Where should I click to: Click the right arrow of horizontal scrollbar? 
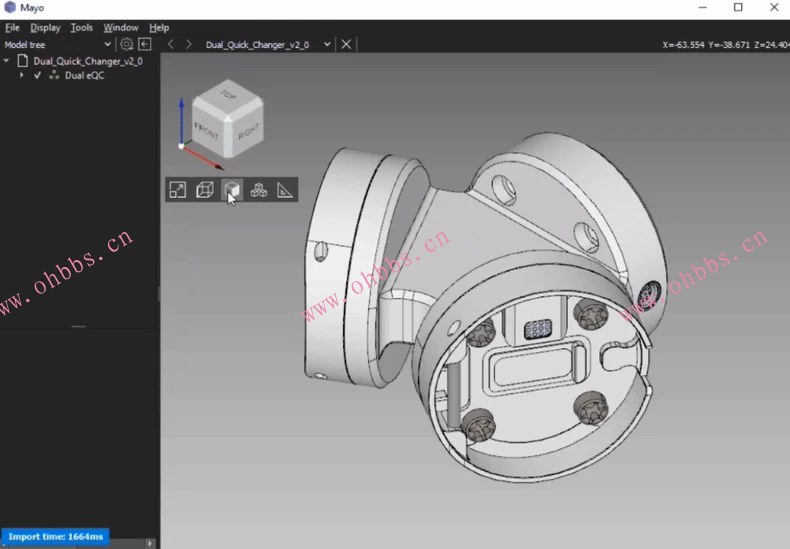pyautogui.click(x=151, y=543)
